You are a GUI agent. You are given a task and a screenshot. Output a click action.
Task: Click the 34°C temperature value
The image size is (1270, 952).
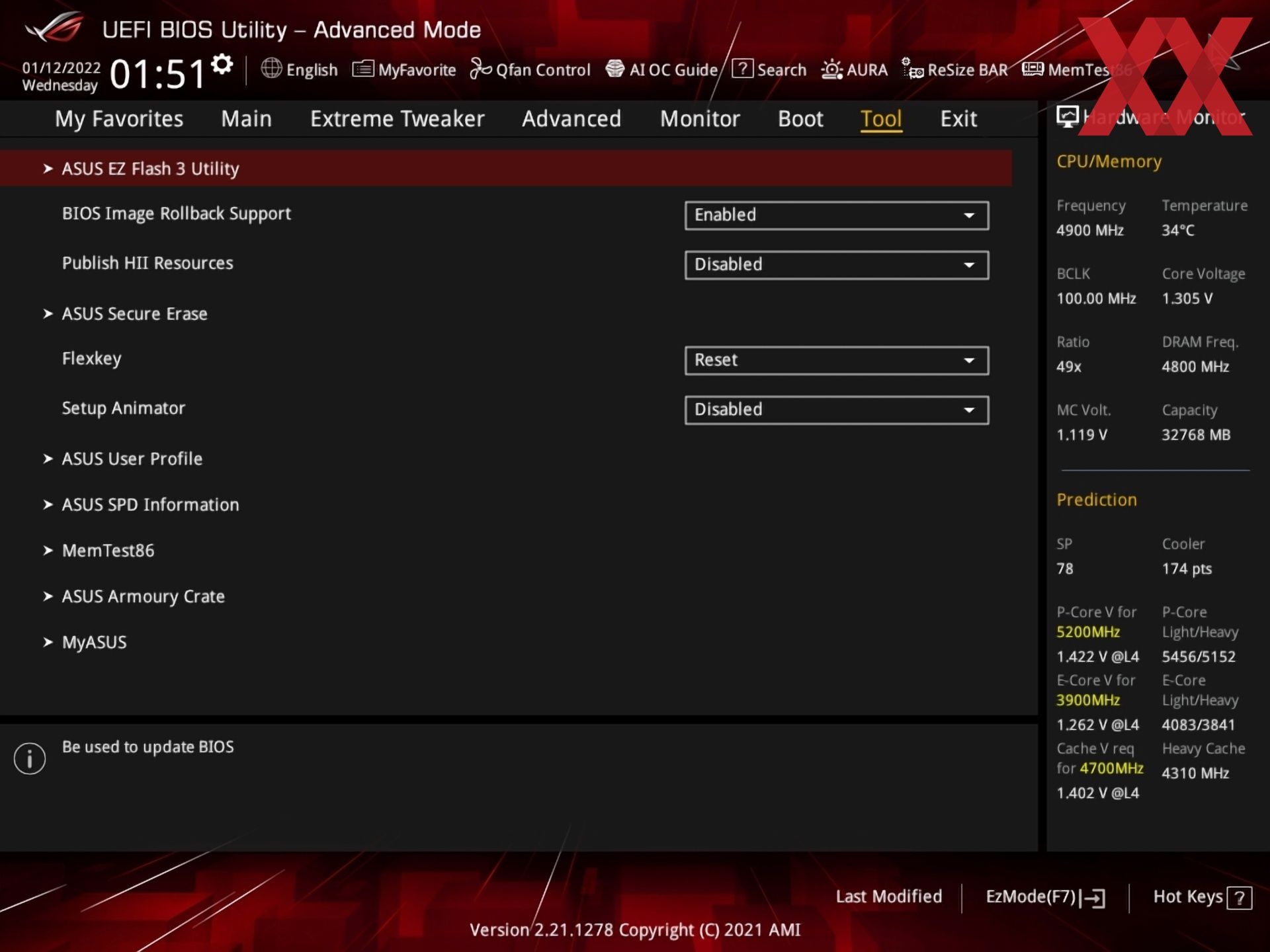click(x=1178, y=231)
